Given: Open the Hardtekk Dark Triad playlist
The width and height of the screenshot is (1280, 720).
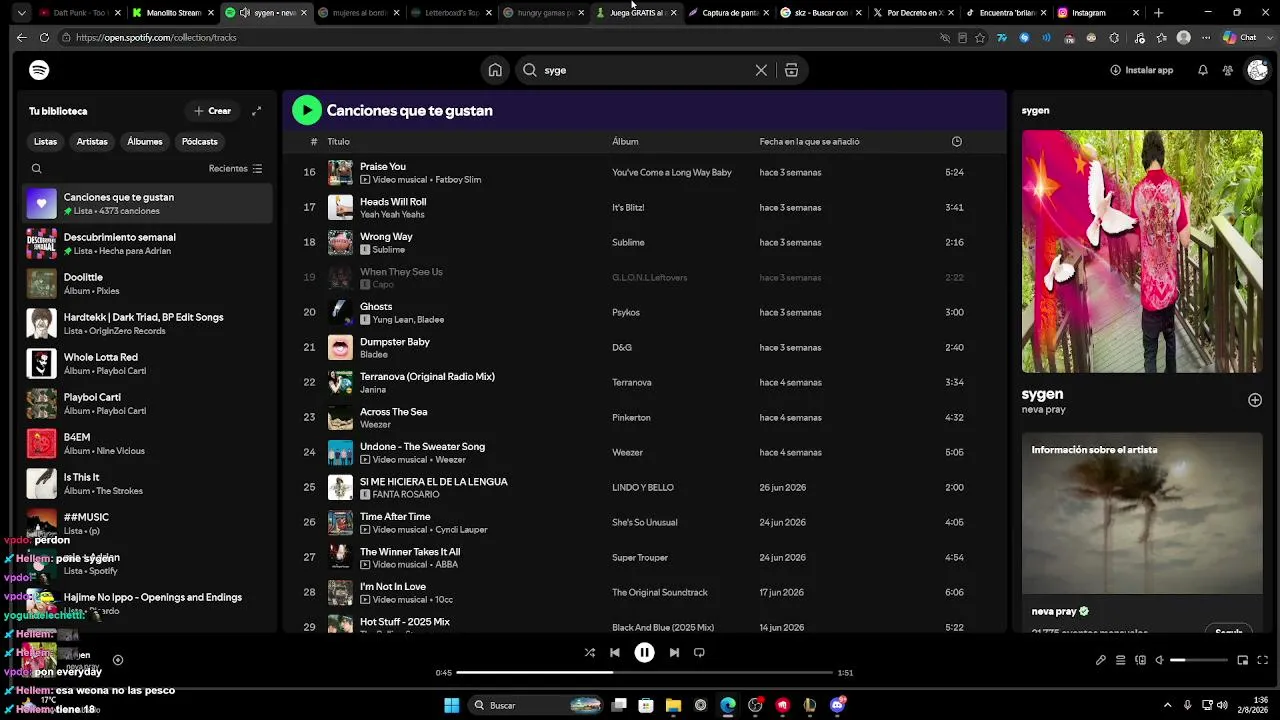Looking at the screenshot, I should (147, 324).
